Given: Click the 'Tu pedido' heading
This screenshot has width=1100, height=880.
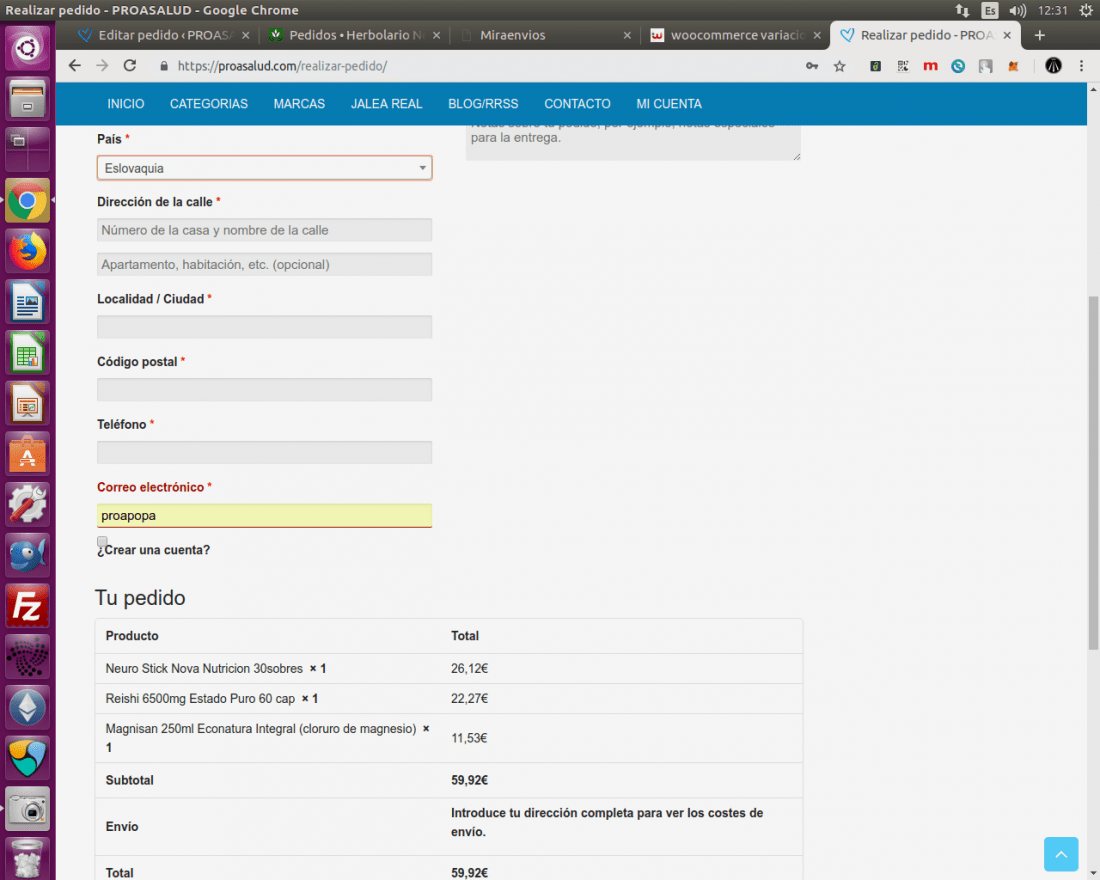Looking at the screenshot, I should point(140,598).
